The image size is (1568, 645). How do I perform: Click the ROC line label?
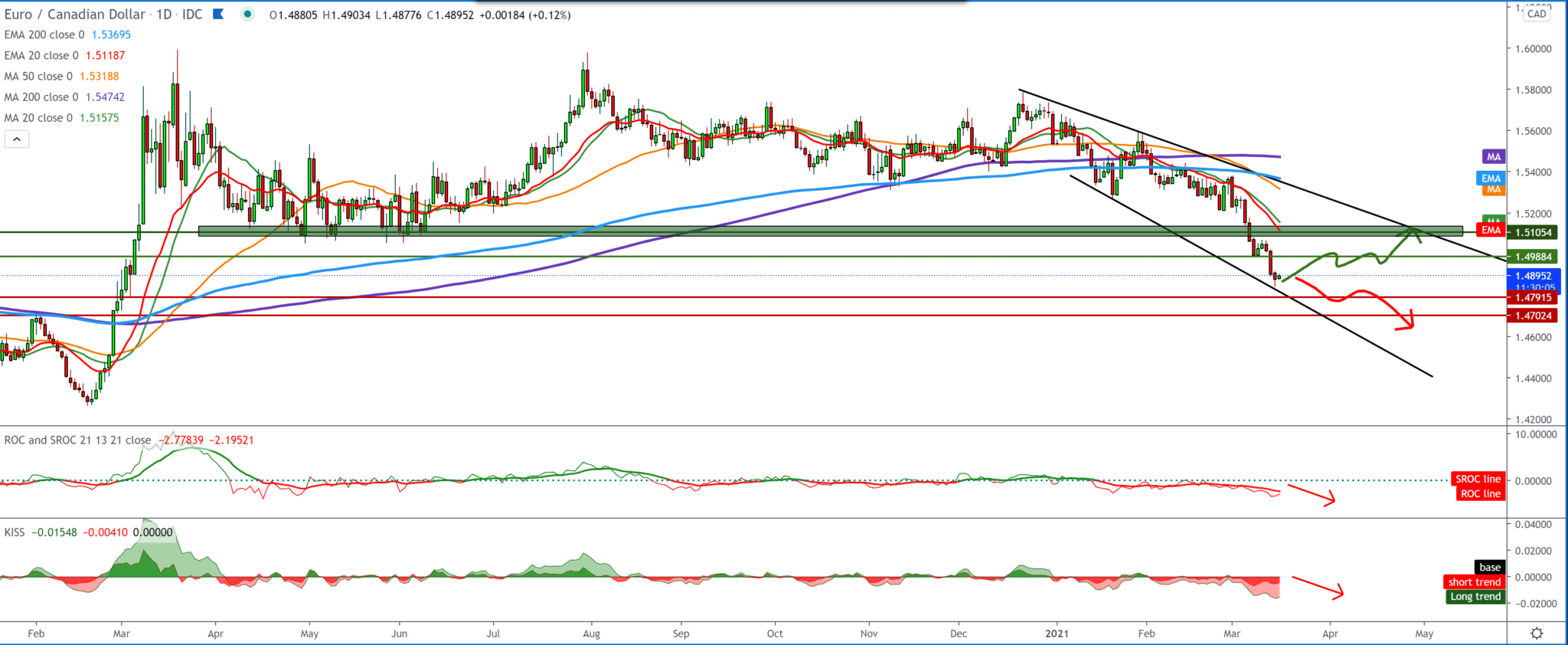pyautogui.click(x=1480, y=494)
